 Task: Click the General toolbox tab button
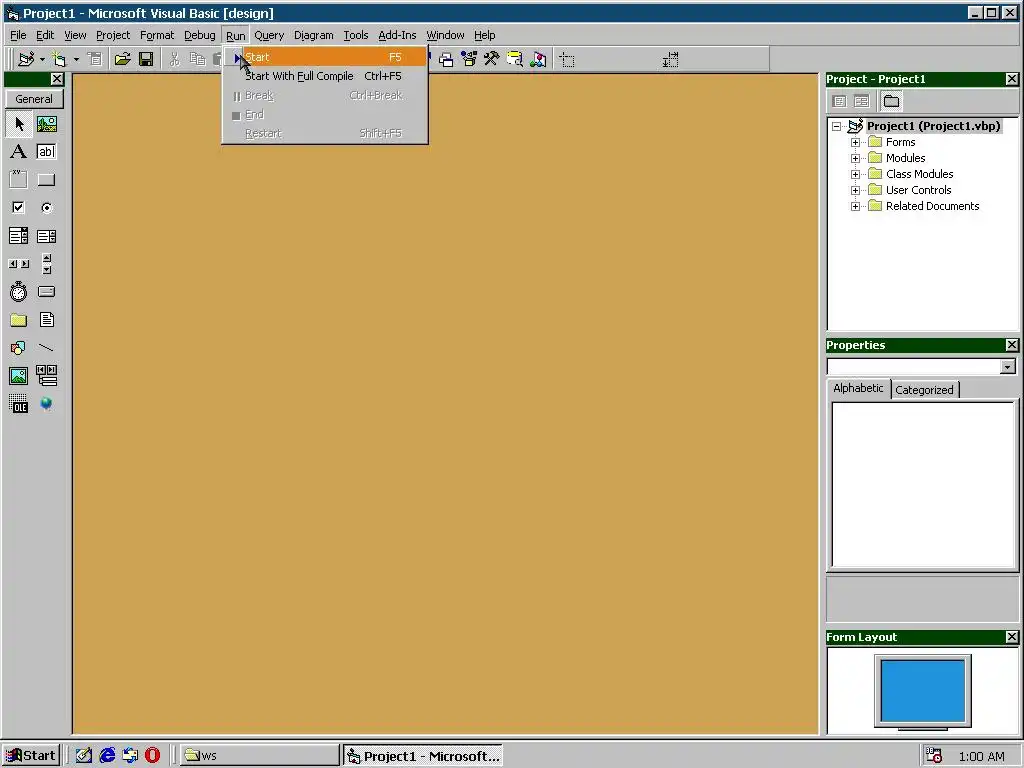[34, 99]
